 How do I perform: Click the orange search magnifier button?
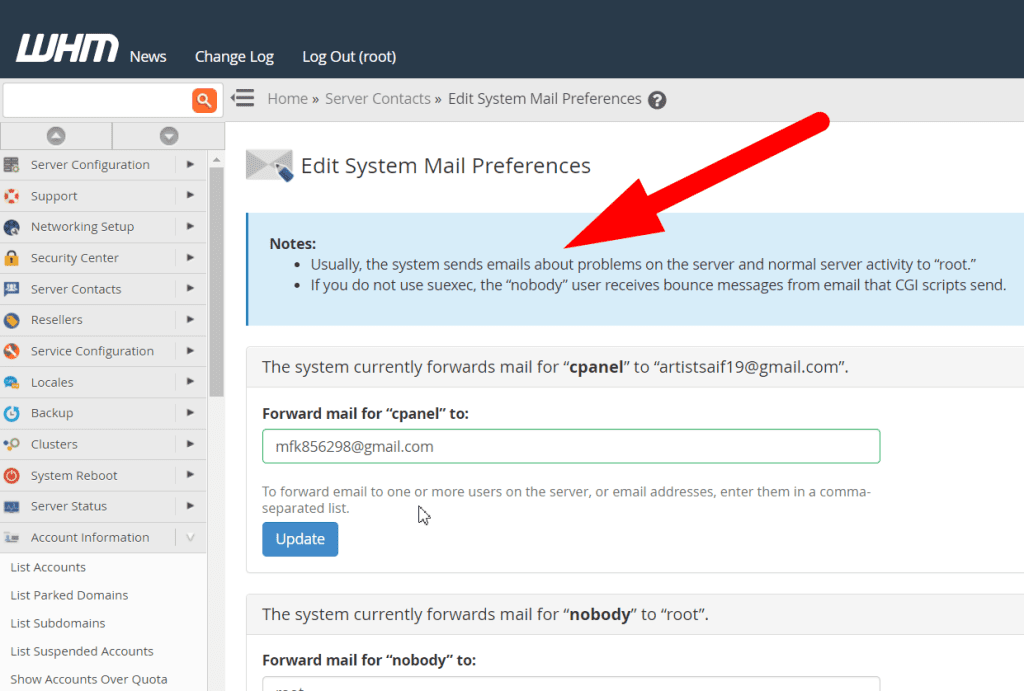pyautogui.click(x=204, y=100)
